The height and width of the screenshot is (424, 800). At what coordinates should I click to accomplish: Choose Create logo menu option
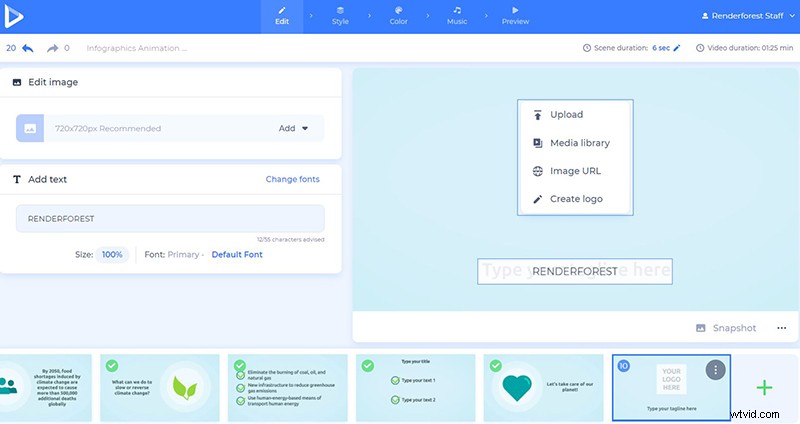pyautogui.click(x=575, y=199)
